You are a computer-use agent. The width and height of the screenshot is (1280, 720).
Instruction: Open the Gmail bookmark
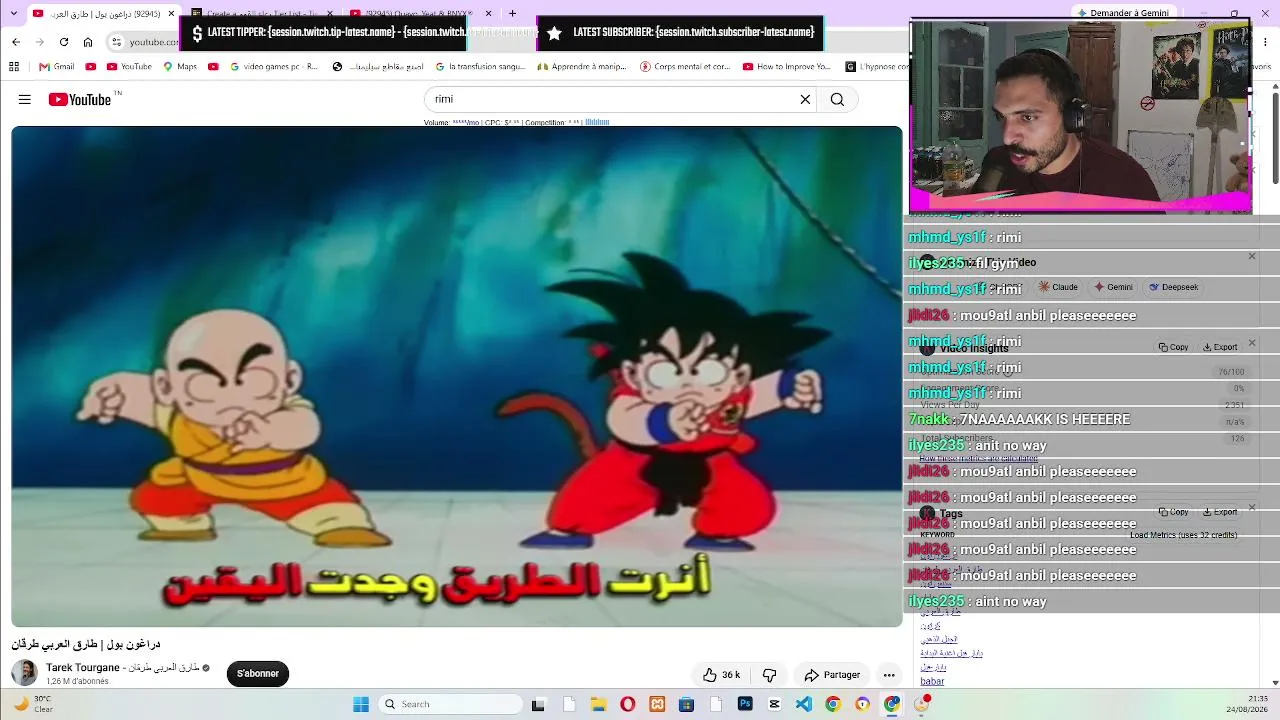(x=57, y=67)
